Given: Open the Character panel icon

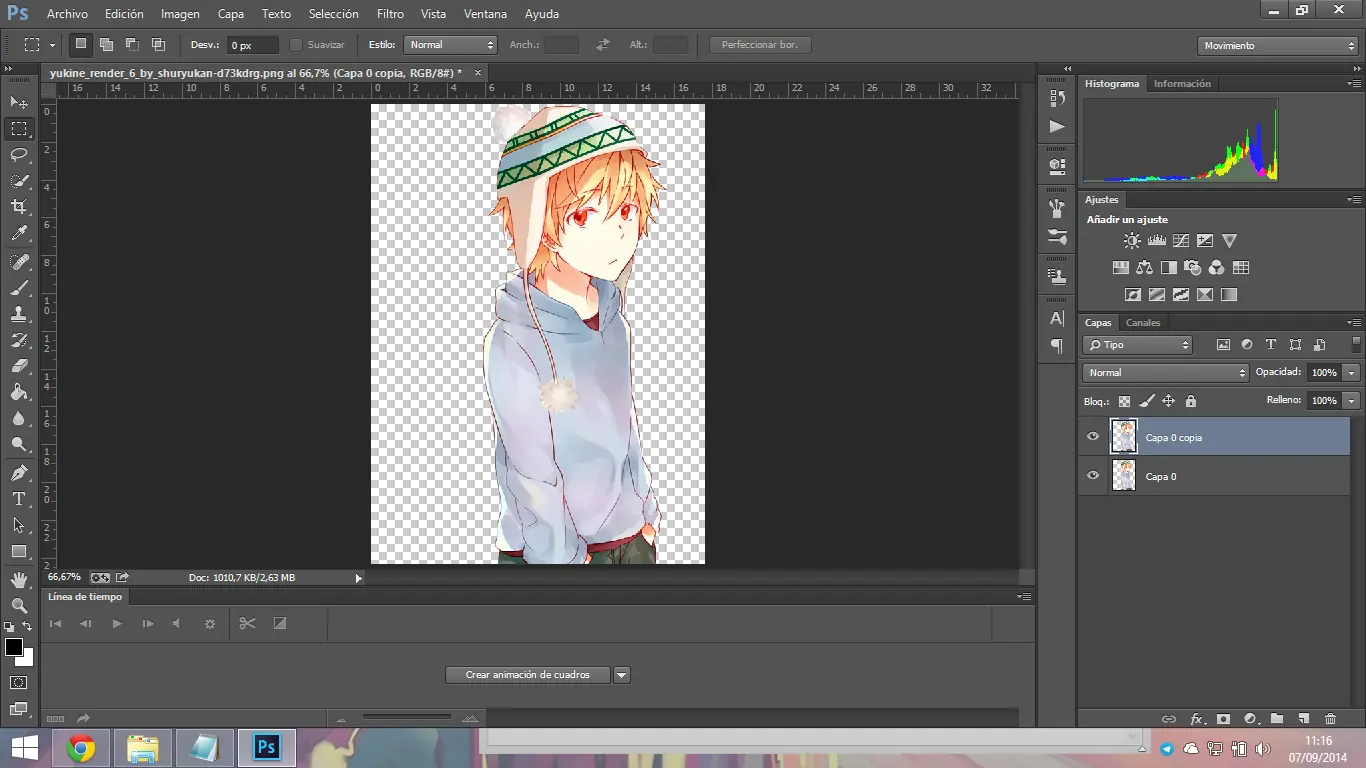Looking at the screenshot, I should coord(1057,319).
